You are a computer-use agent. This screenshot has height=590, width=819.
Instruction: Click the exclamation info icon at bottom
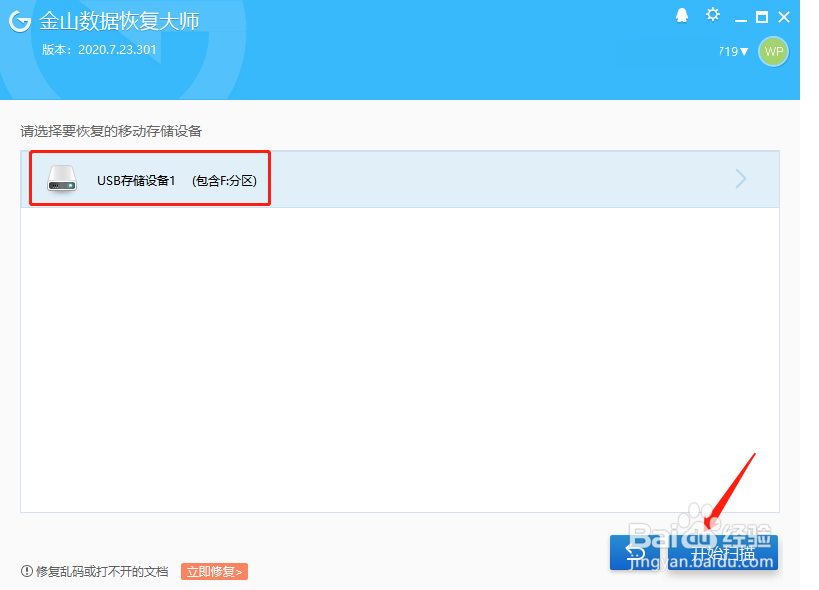point(27,571)
